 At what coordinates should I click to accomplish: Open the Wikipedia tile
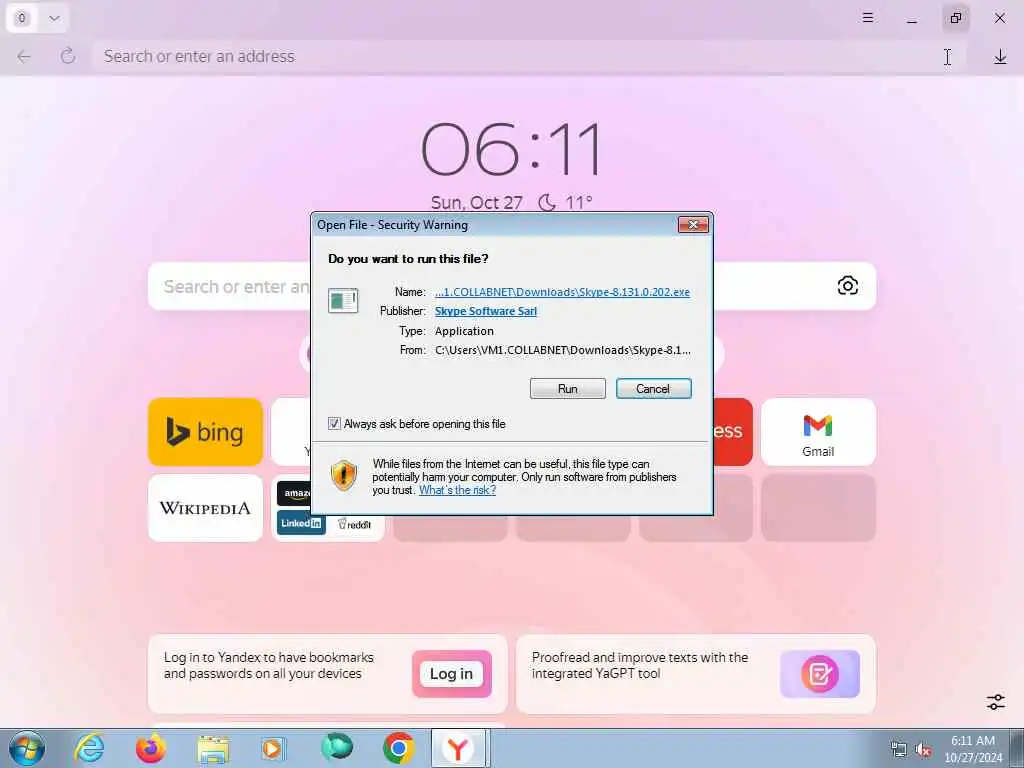click(205, 508)
